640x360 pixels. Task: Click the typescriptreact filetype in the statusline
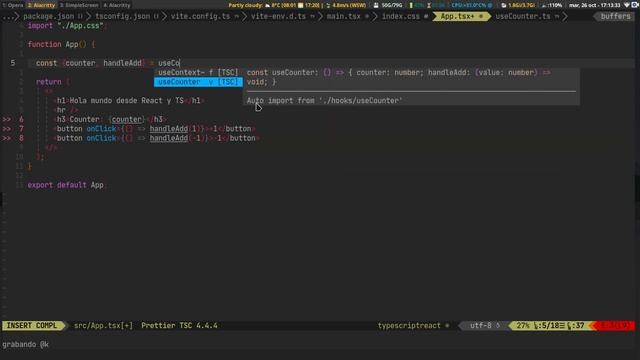coord(409,325)
